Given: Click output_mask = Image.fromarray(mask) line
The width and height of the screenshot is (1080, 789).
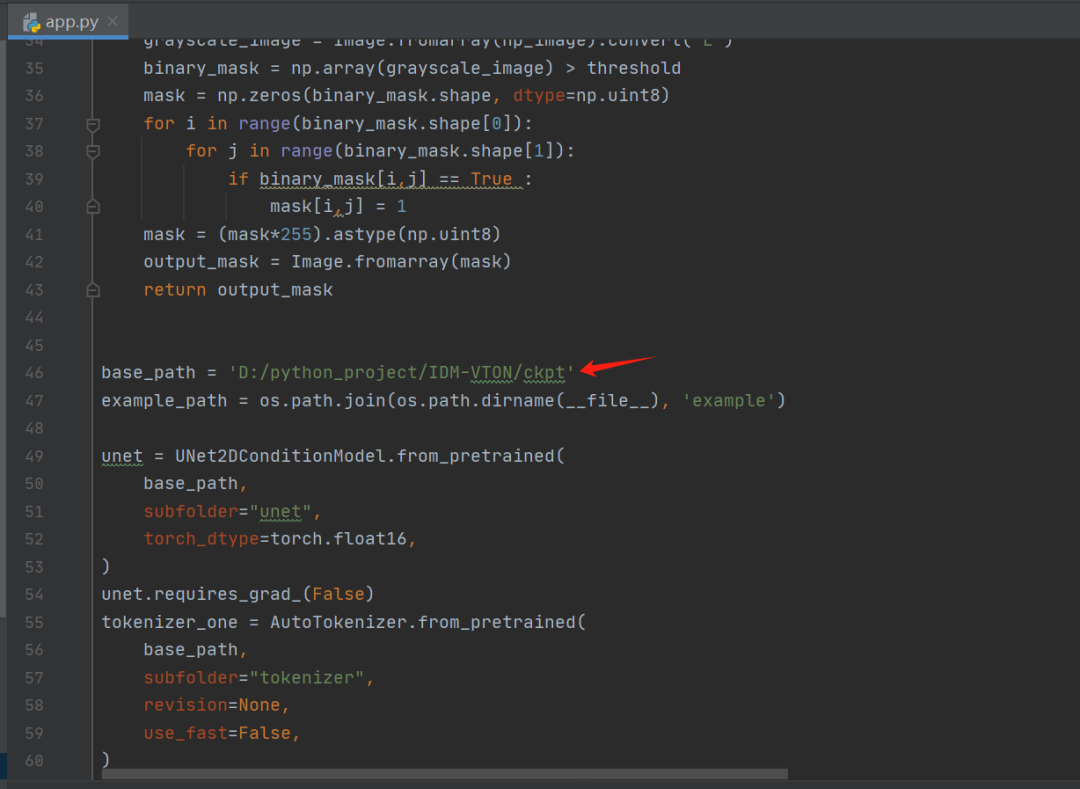Looking at the screenshot, I should click(327, 262).
